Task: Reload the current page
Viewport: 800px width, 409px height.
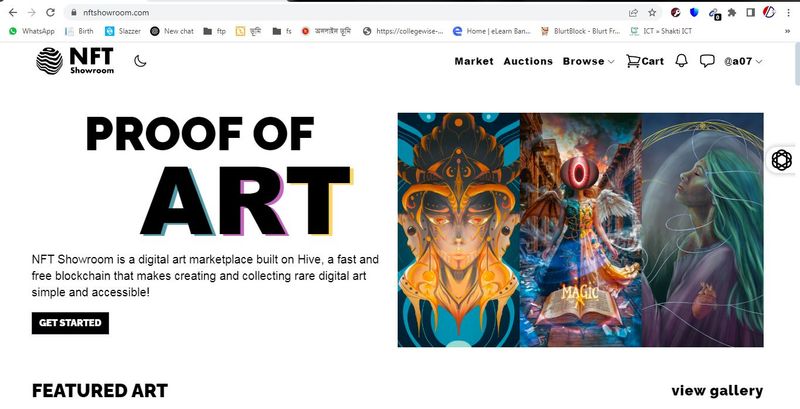Action: 50,12
